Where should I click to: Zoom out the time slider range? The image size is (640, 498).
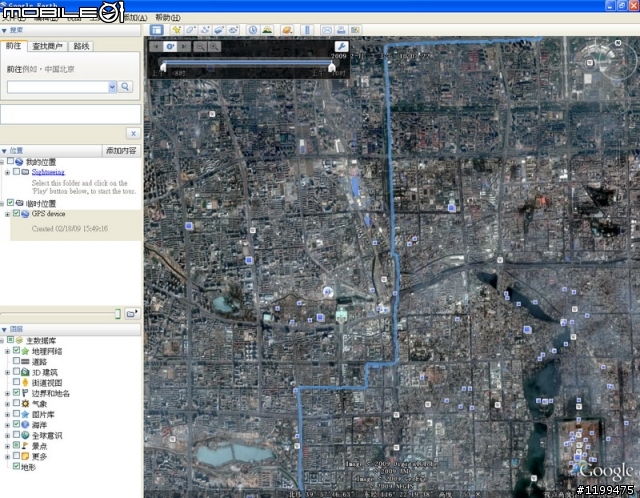click(200, 47)
